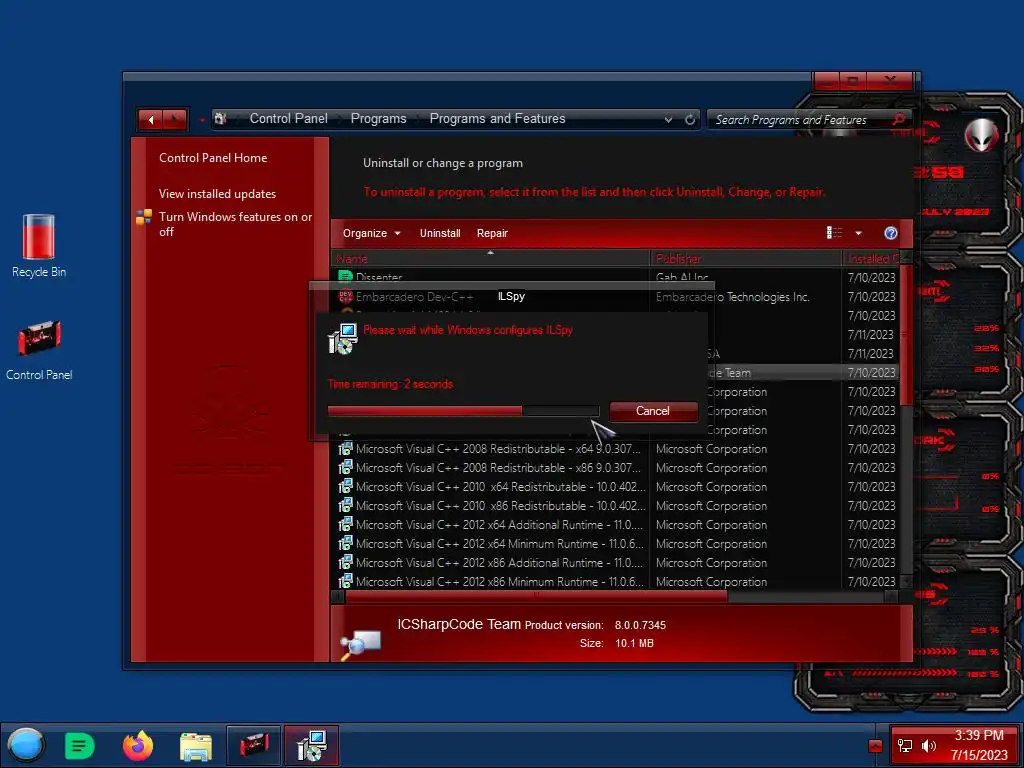Select Microsoft Visual C++ 2008 x64 row
The height and width of the screenshot is (768, 1024).
tap(615, 449)
